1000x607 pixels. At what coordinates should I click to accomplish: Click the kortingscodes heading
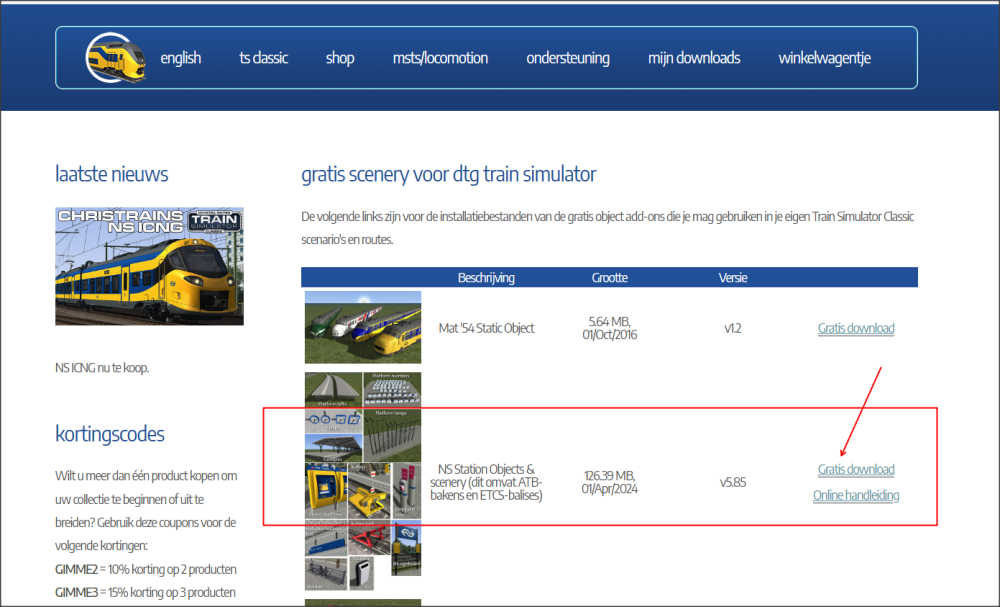click(110, 434)
